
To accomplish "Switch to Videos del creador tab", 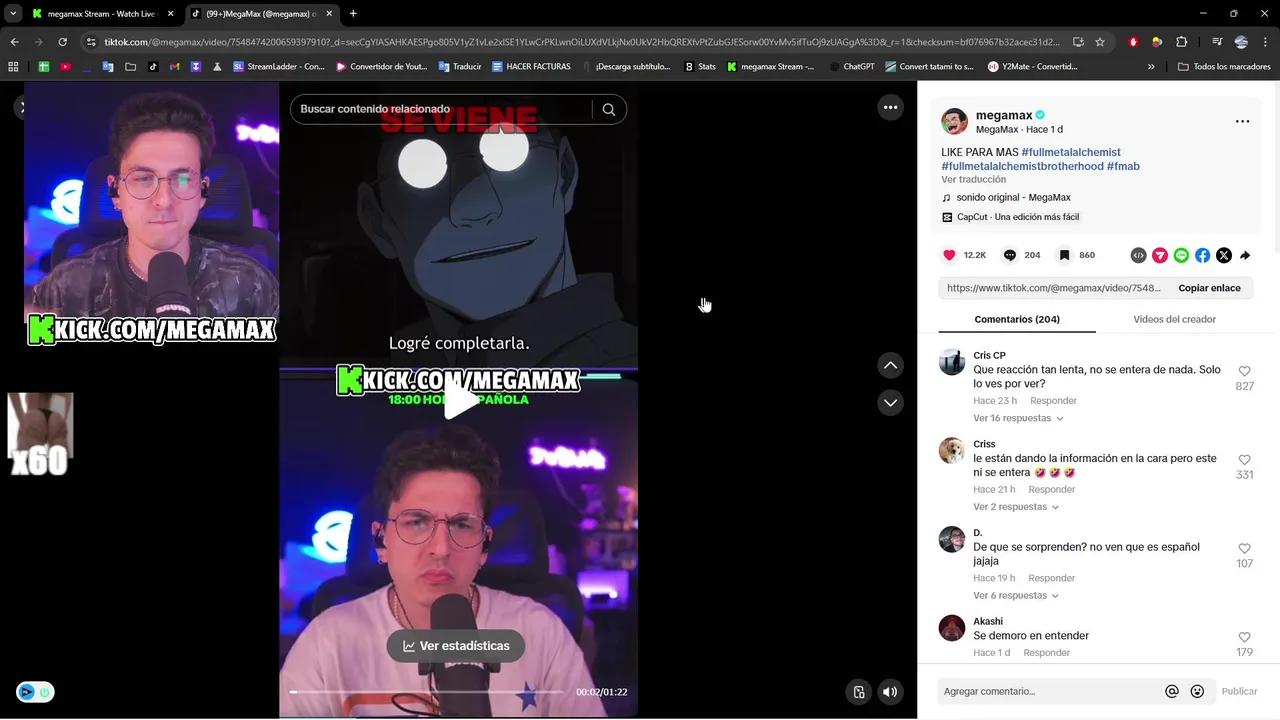I will (1174, 319).
